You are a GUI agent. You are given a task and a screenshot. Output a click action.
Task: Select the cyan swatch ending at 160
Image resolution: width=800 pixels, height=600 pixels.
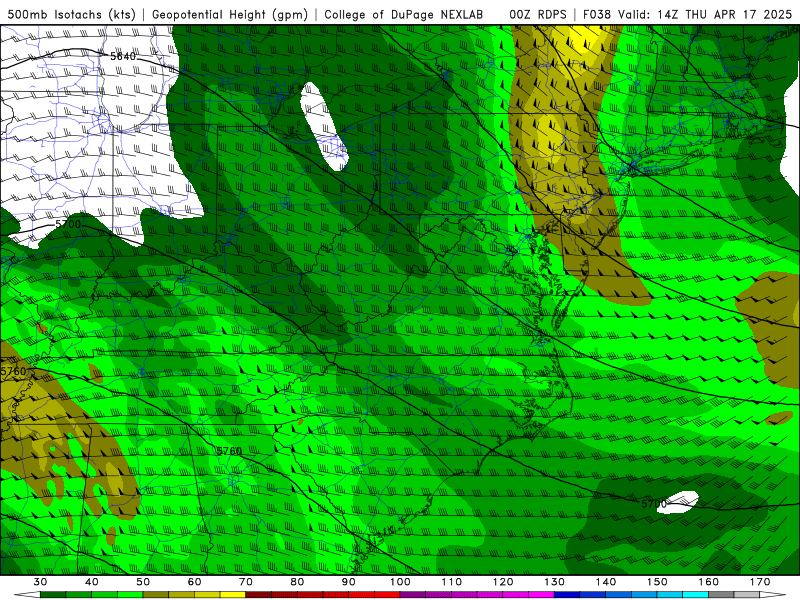(696, 595)
